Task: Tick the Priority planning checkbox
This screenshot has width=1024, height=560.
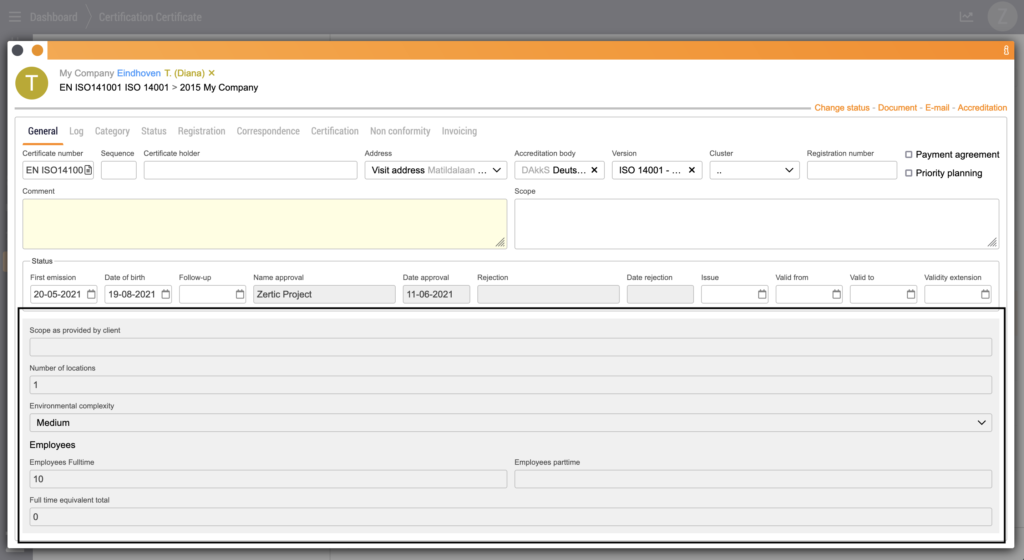Action: pos(908,173)
